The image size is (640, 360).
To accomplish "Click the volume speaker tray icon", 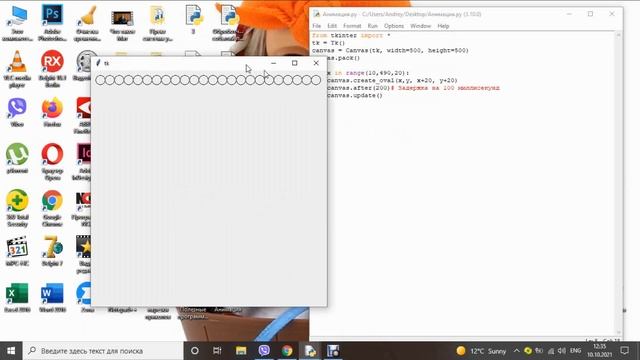I will (x=562, y=351).
